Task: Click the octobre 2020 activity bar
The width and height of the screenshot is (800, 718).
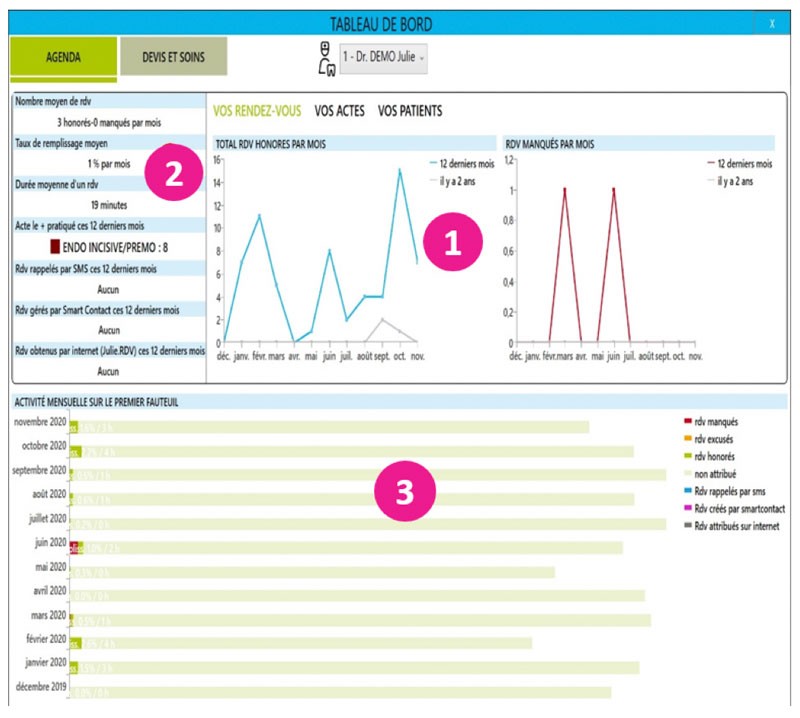Action: 350,451
